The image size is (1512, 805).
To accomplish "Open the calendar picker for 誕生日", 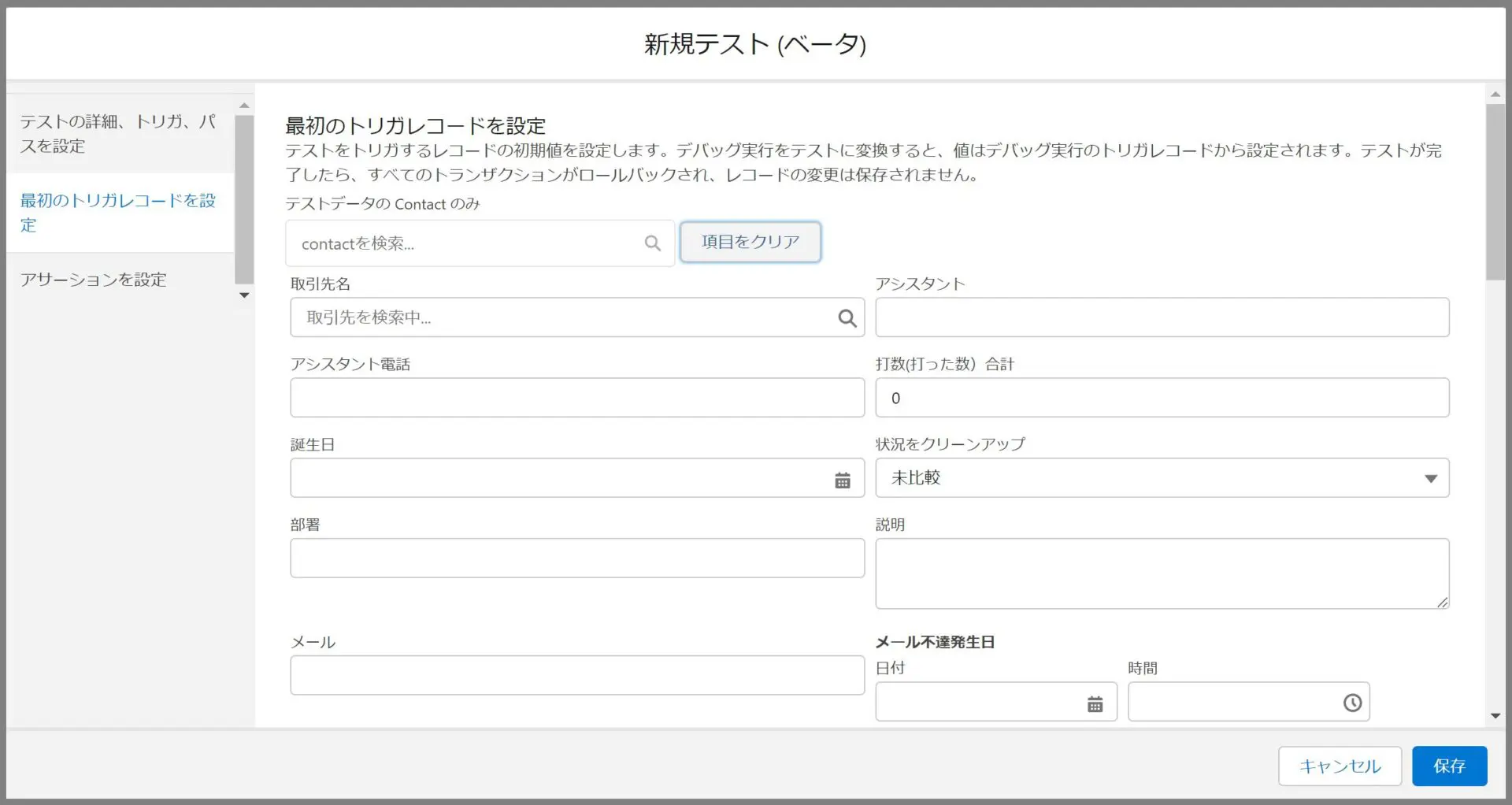I will pos(842,480).
